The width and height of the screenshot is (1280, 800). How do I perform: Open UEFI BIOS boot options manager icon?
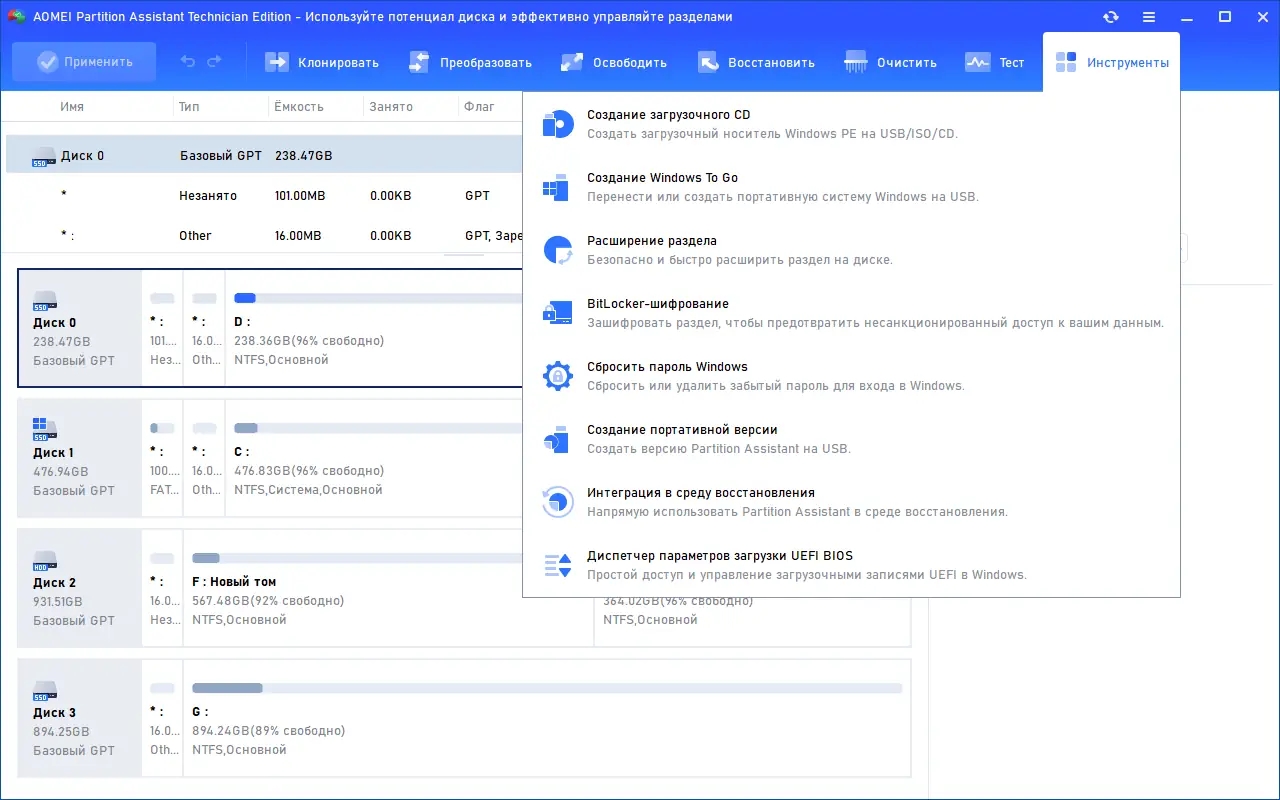(x=557, y=565)
